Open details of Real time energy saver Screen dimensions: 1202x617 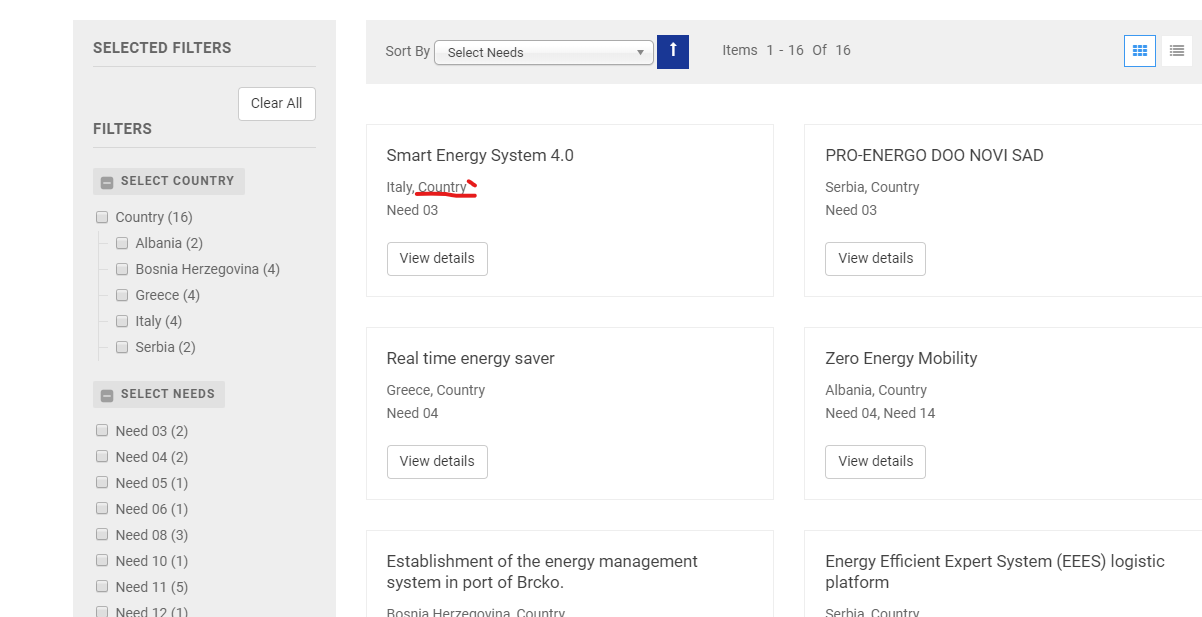(x=437, y=461)
